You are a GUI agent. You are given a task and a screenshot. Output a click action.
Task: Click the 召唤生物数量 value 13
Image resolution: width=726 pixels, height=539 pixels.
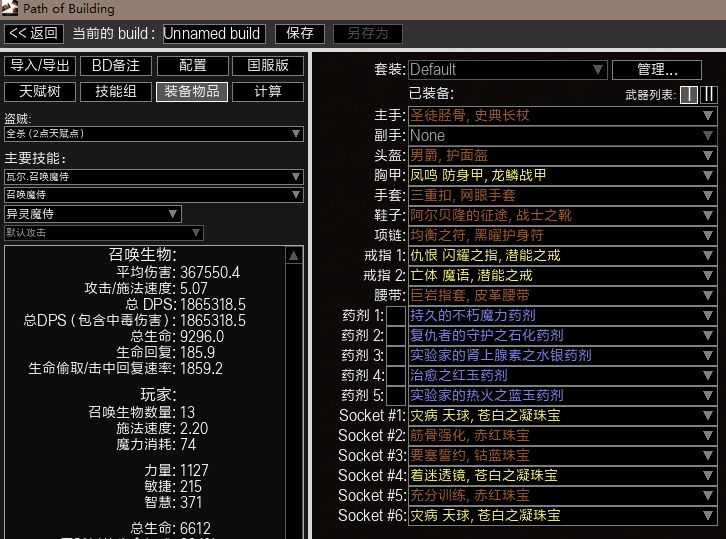[188, 413]
